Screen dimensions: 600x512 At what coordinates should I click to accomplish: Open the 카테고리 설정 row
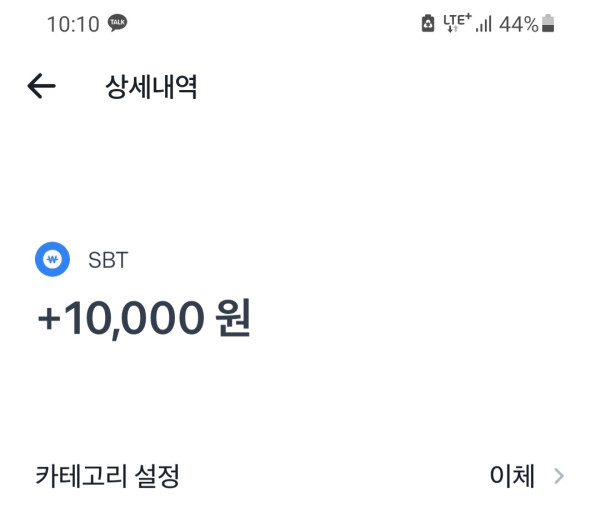coord(108,476)
